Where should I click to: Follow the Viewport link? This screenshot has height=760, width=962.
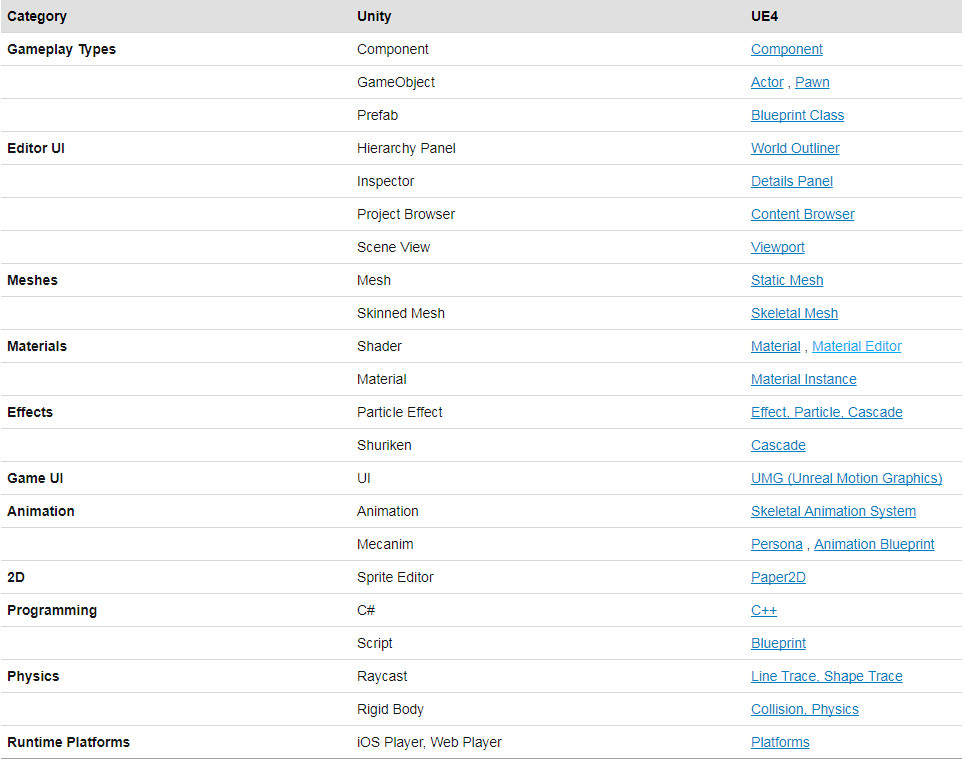click(x=777, y=247)
